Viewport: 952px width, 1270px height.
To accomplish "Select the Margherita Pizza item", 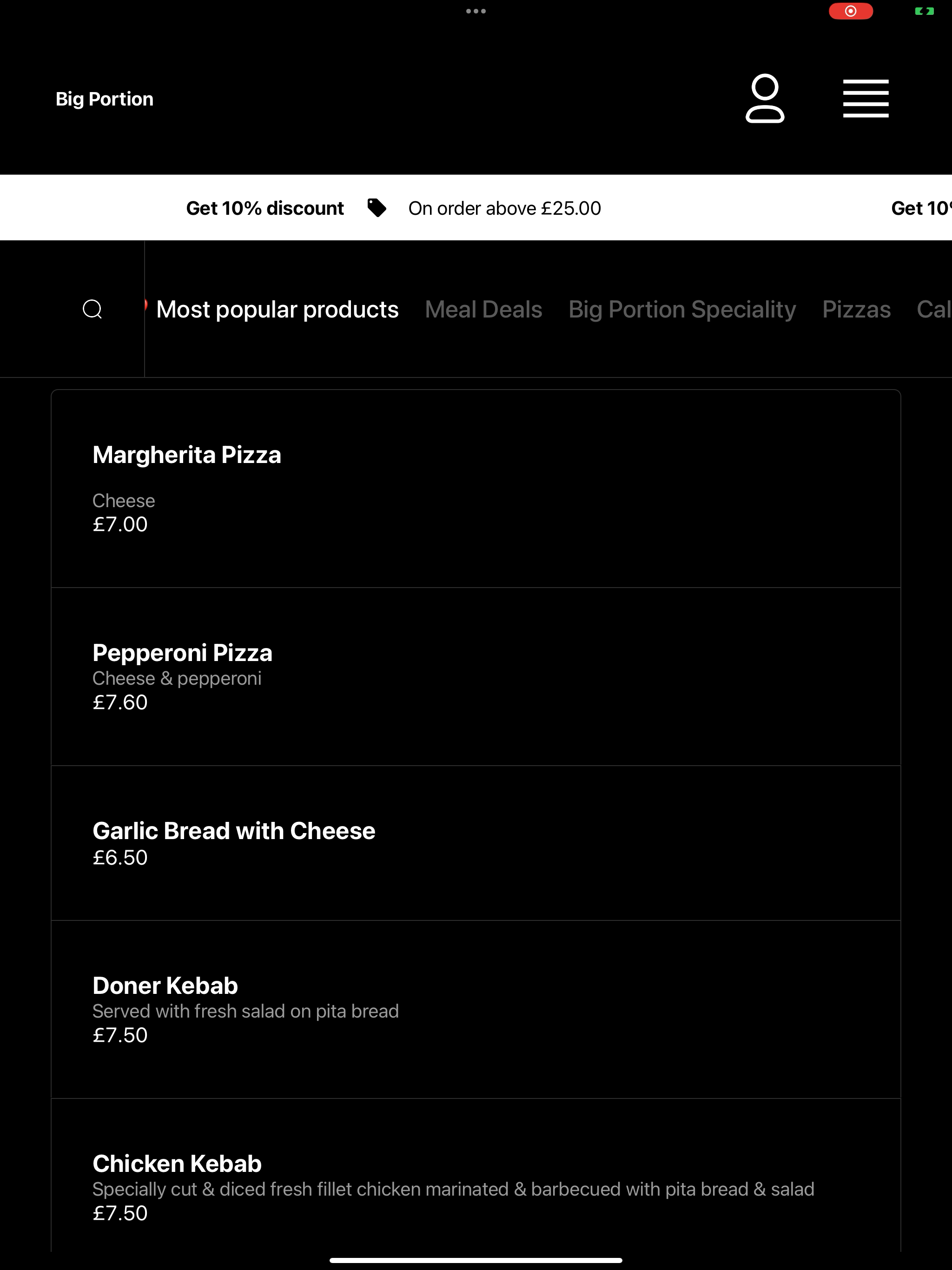I will [x=476, y=489].
